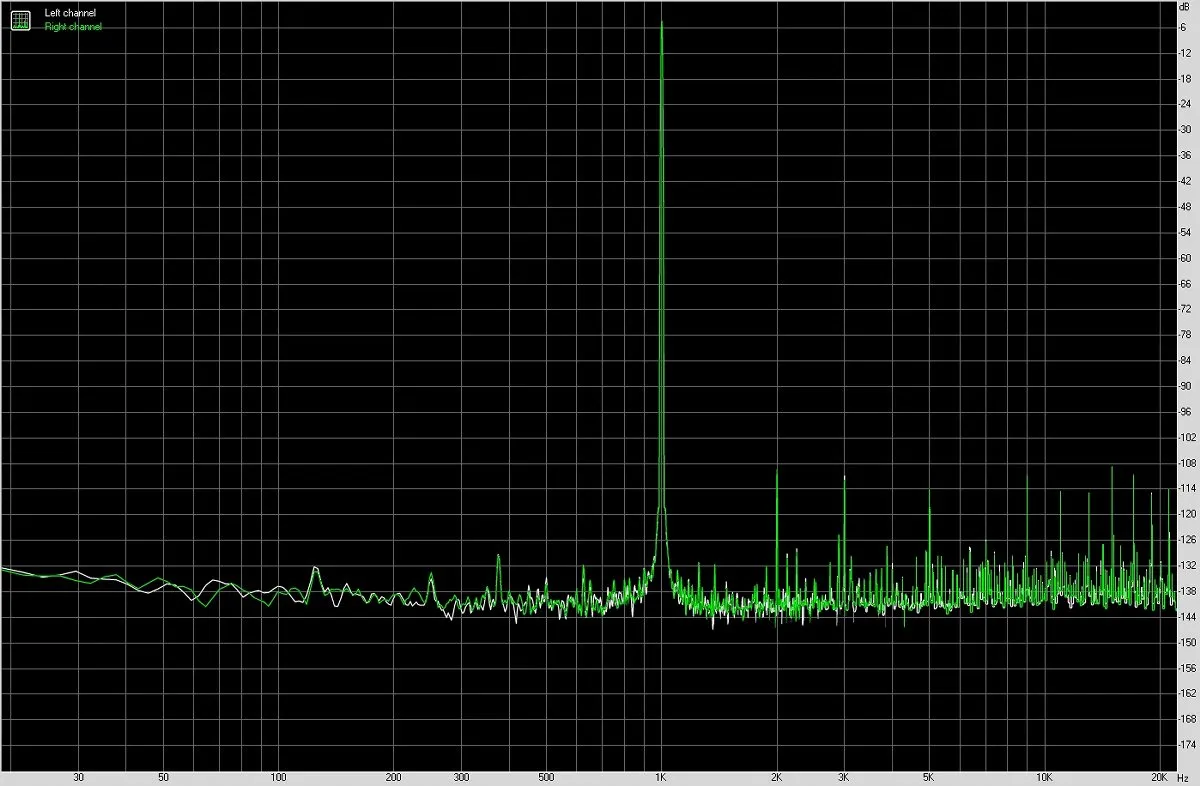Click the '1K' frequency axis label
This screenshot has width=1200, height=786.
661,777
